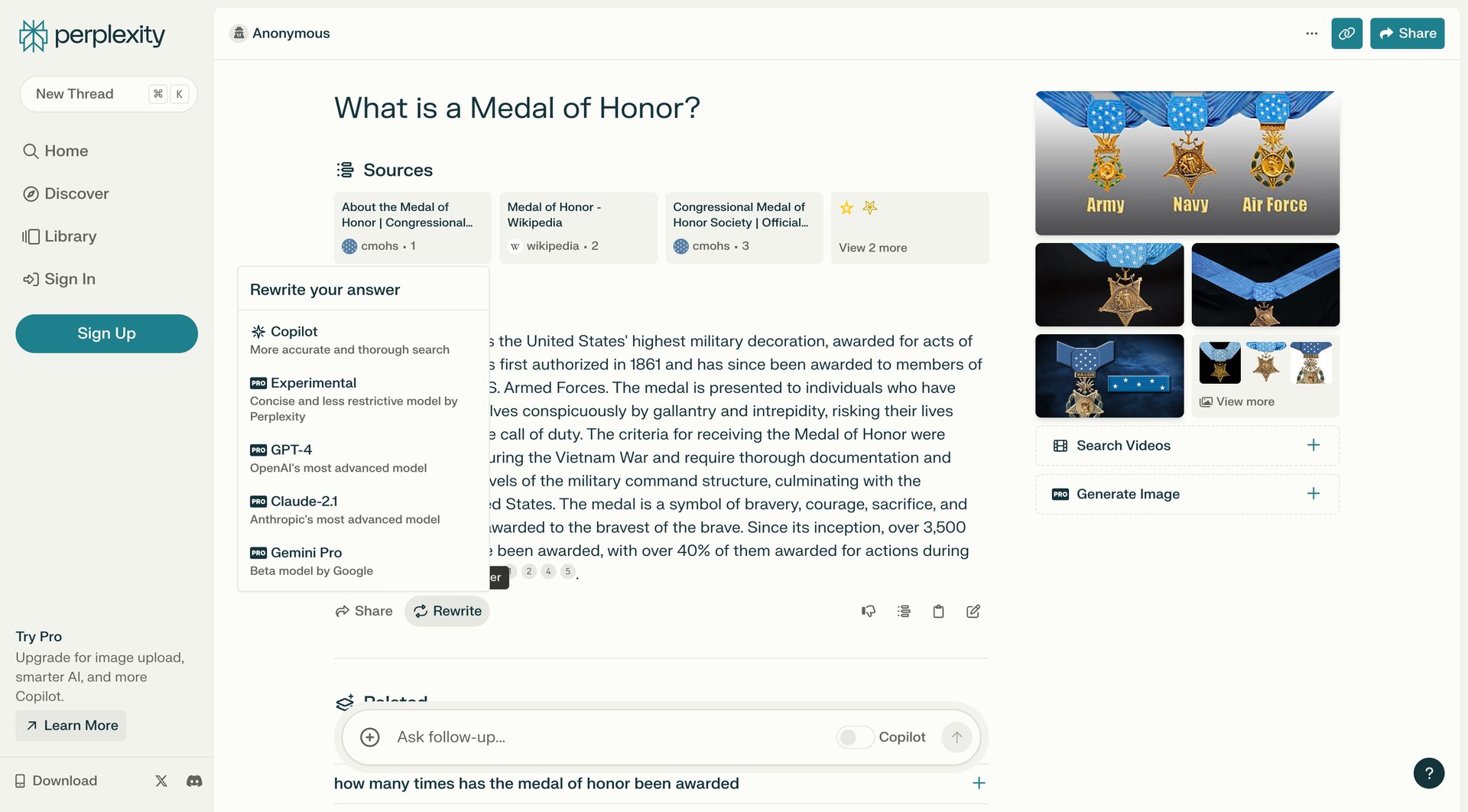Give a thumbs-down to the answer
Viewport: 1468px width, 812px height.
868,611
